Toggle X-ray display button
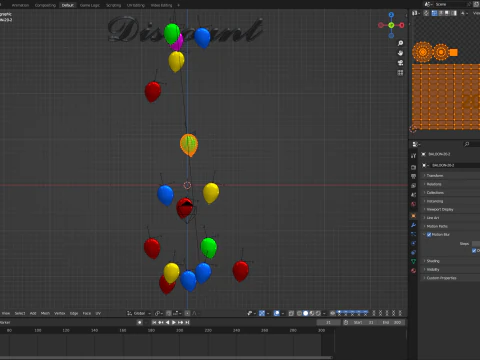 click(x=291, y=313)
